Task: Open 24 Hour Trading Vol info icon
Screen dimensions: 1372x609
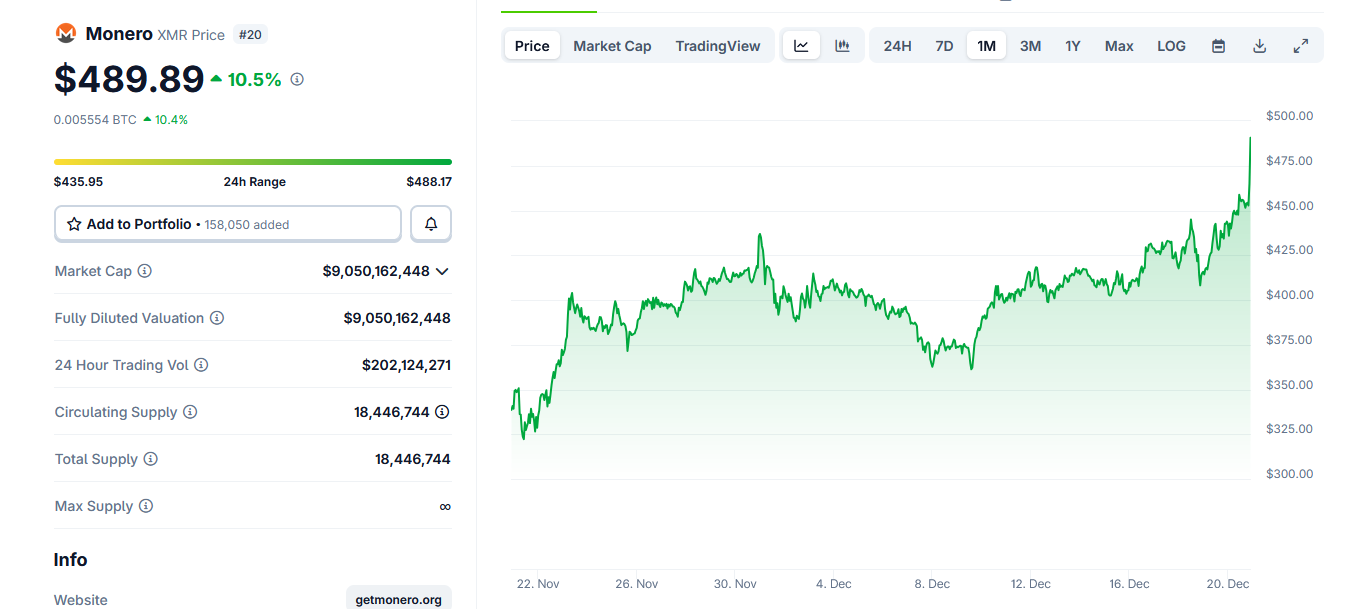Action: (201, 365)
